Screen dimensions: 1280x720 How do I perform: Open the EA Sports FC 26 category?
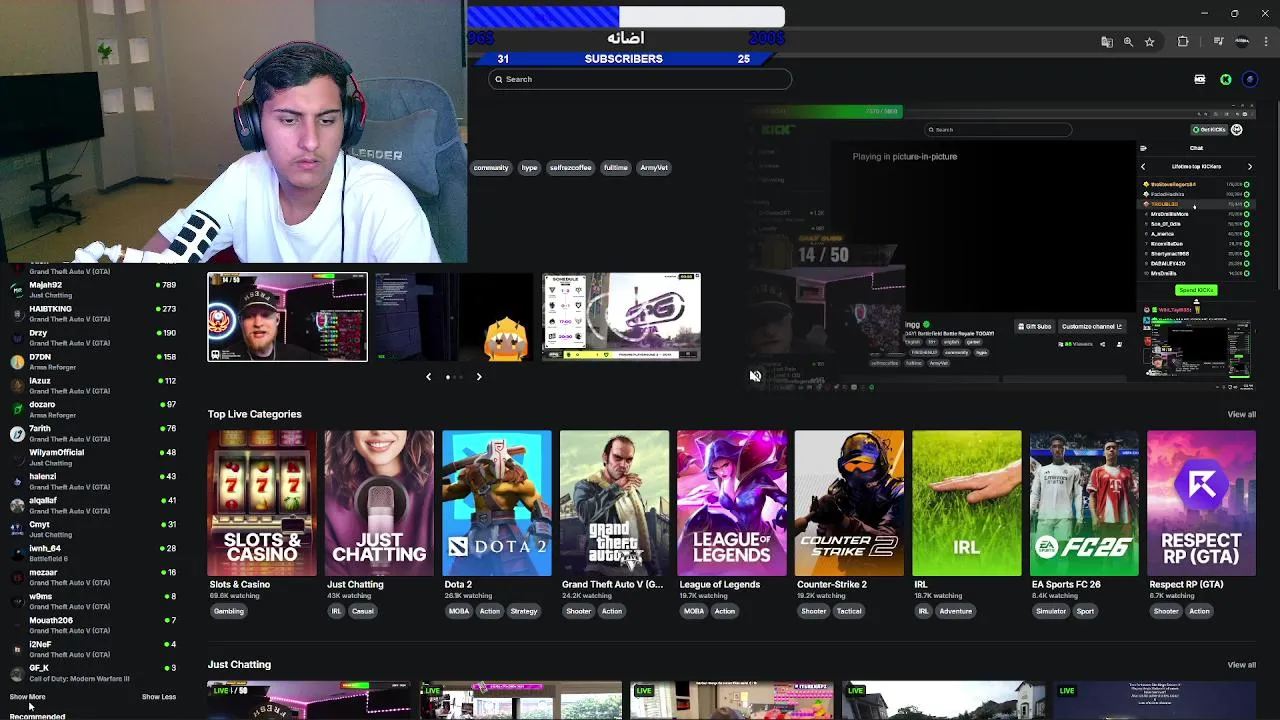coord(1084,503)
